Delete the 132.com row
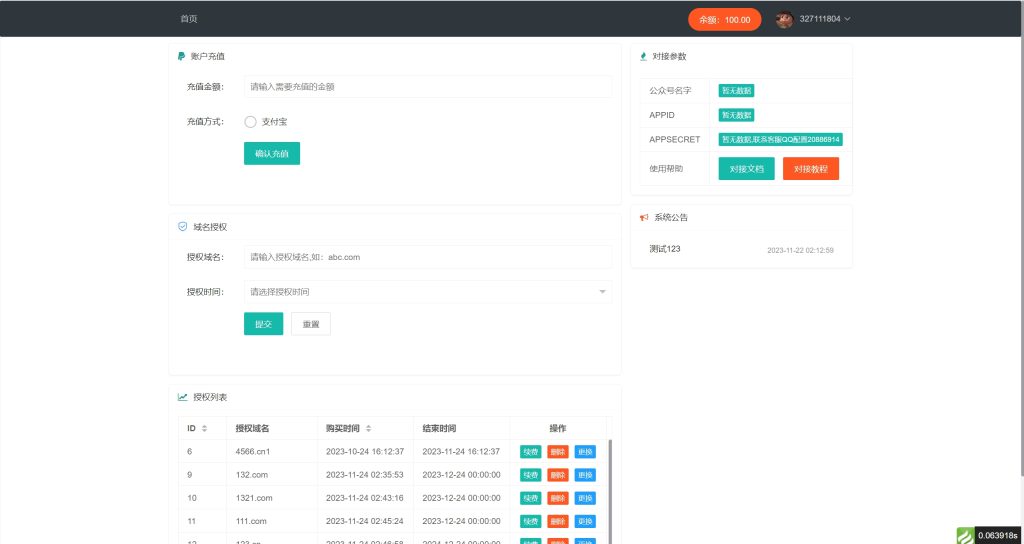1024x544 pixels. [x=558, y=475]
